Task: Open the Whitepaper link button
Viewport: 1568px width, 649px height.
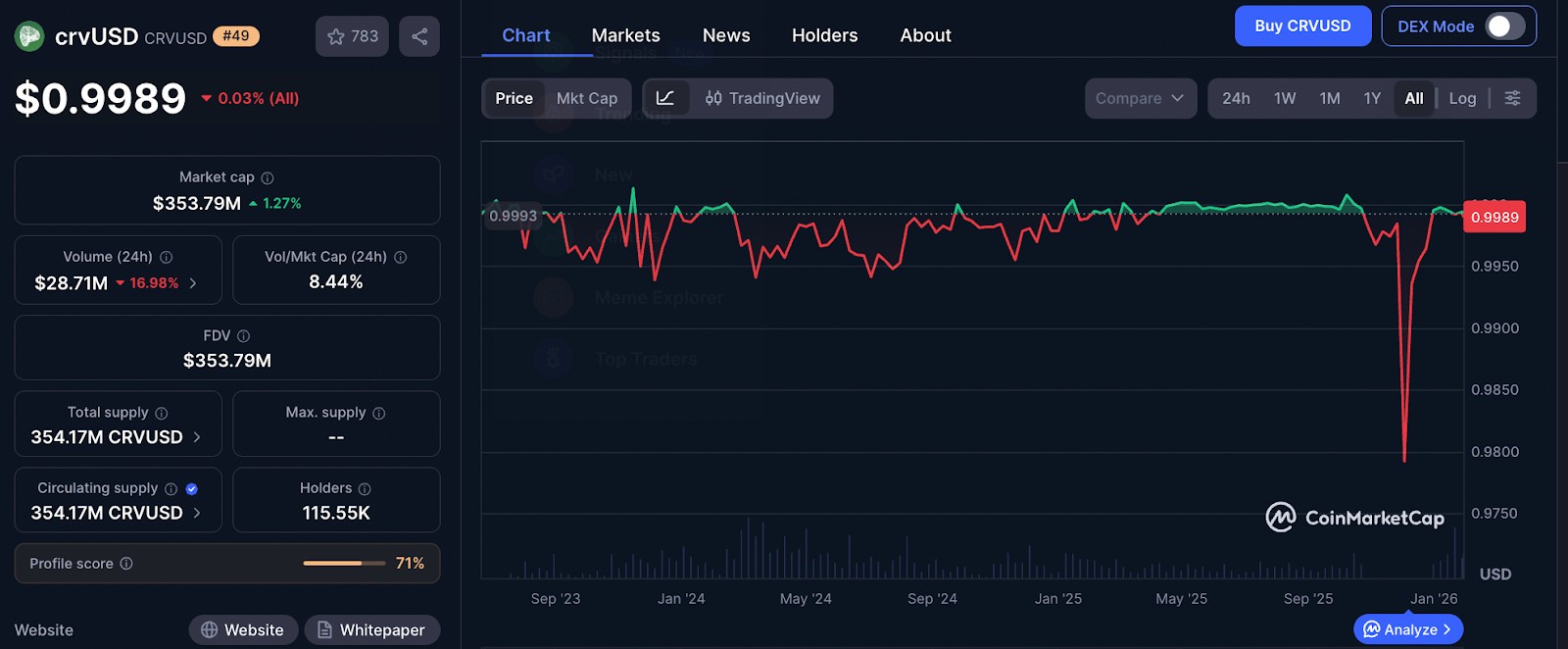Action: 372,630
